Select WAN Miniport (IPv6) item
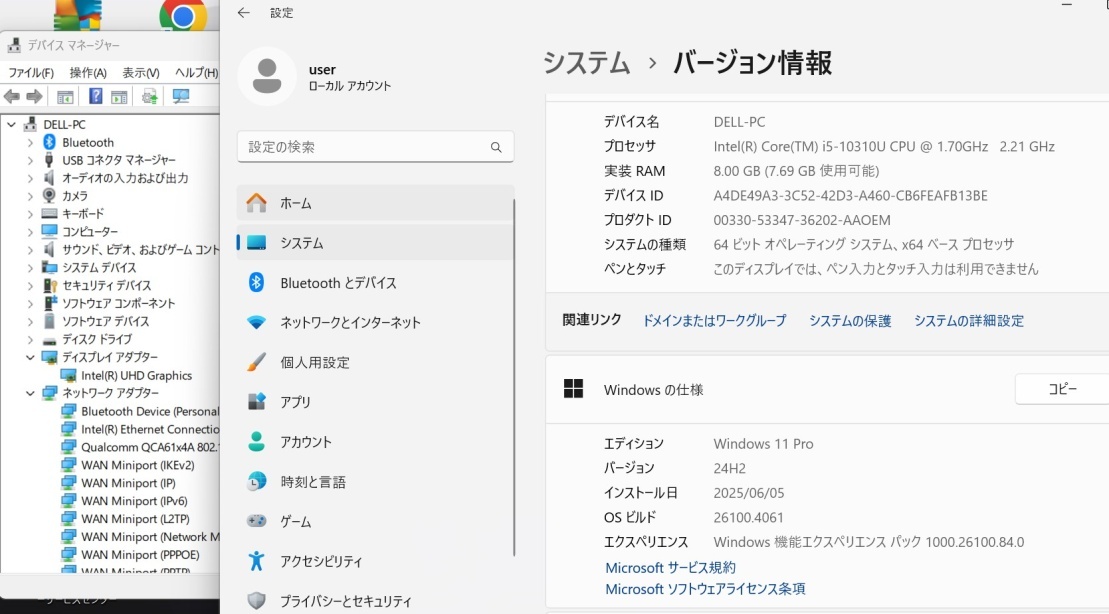Screen dimensions: 1109x614 (134, 501)
